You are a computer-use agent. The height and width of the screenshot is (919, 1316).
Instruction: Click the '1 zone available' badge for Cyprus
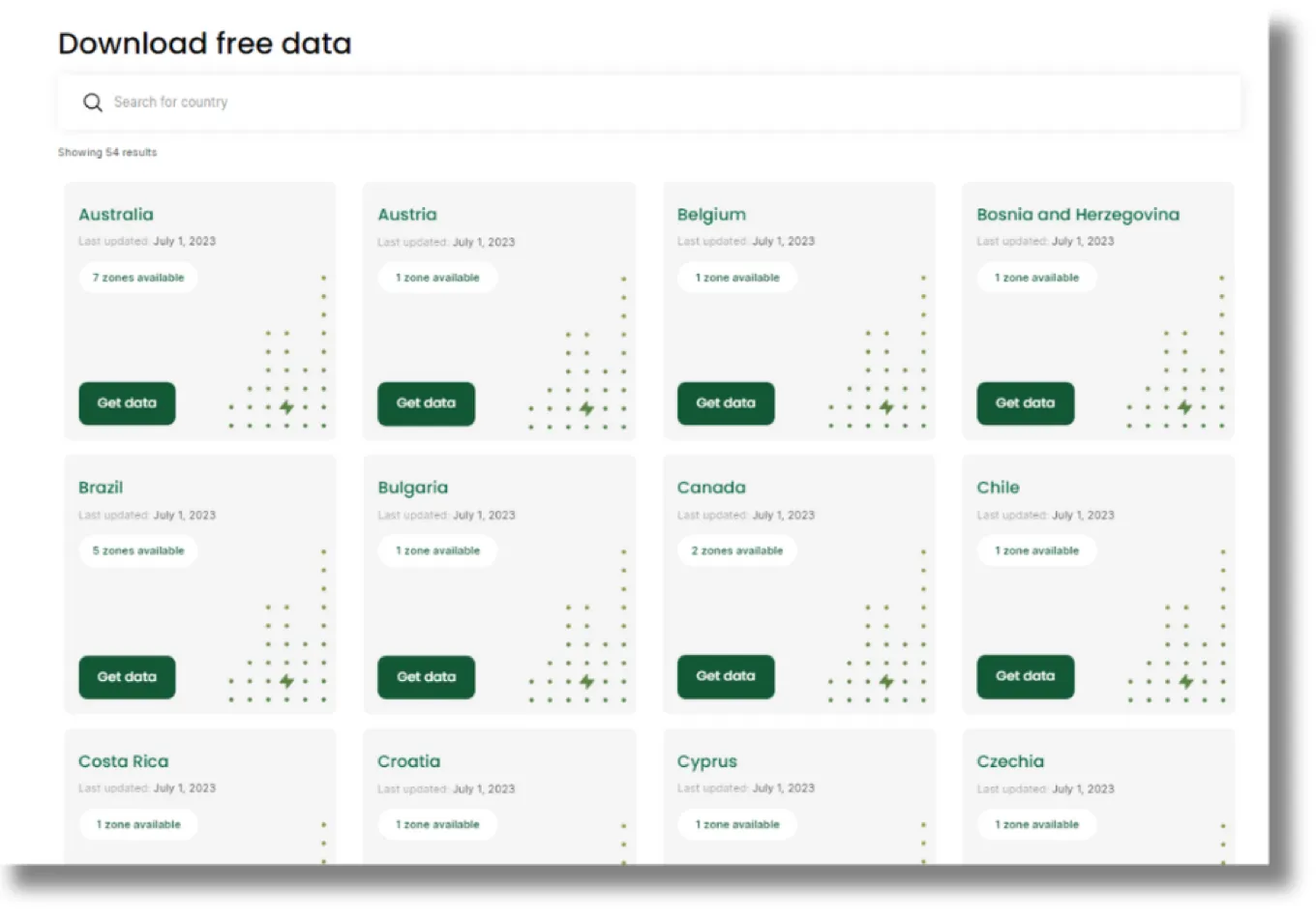[737, 824]
